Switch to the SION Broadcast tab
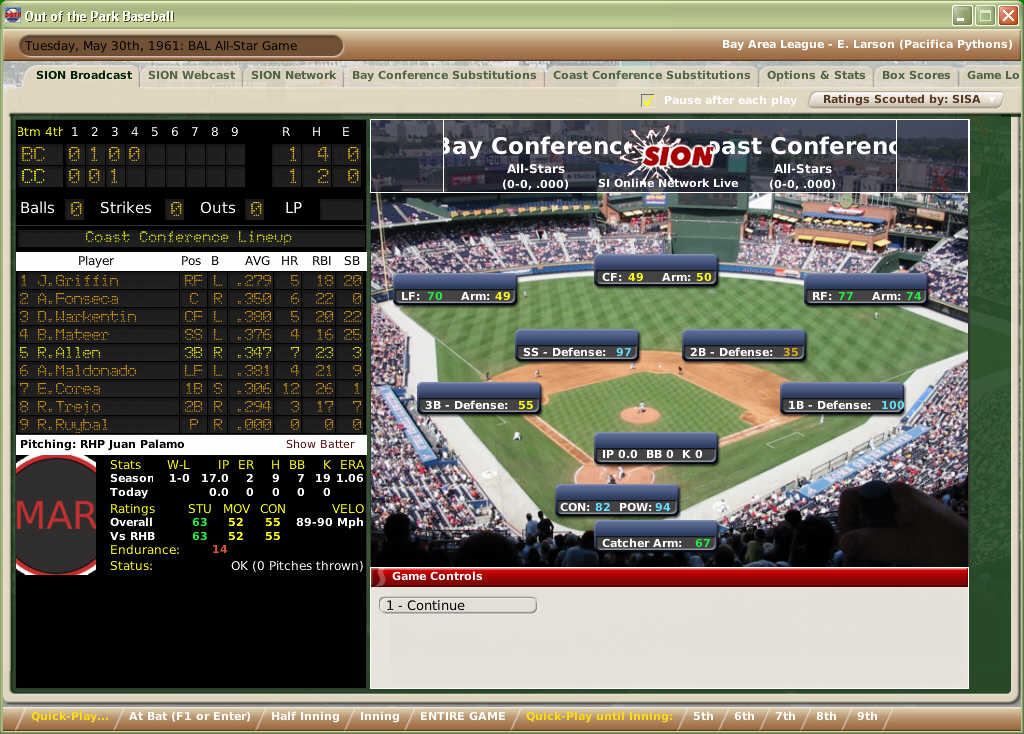 click(84, 75)
